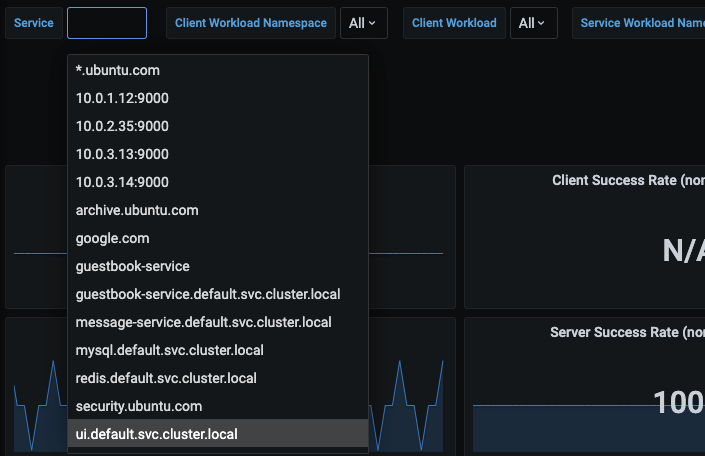Choose archive.ubuntu.com service
Image resolution: width=705 pixels, height=456 pixels.
pyautogui.click(x=137, y=210)
